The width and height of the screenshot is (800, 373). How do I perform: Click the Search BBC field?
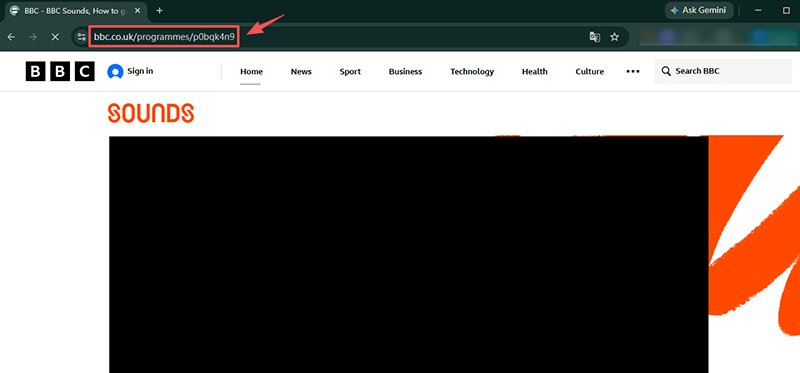click(x=723, y=71)
